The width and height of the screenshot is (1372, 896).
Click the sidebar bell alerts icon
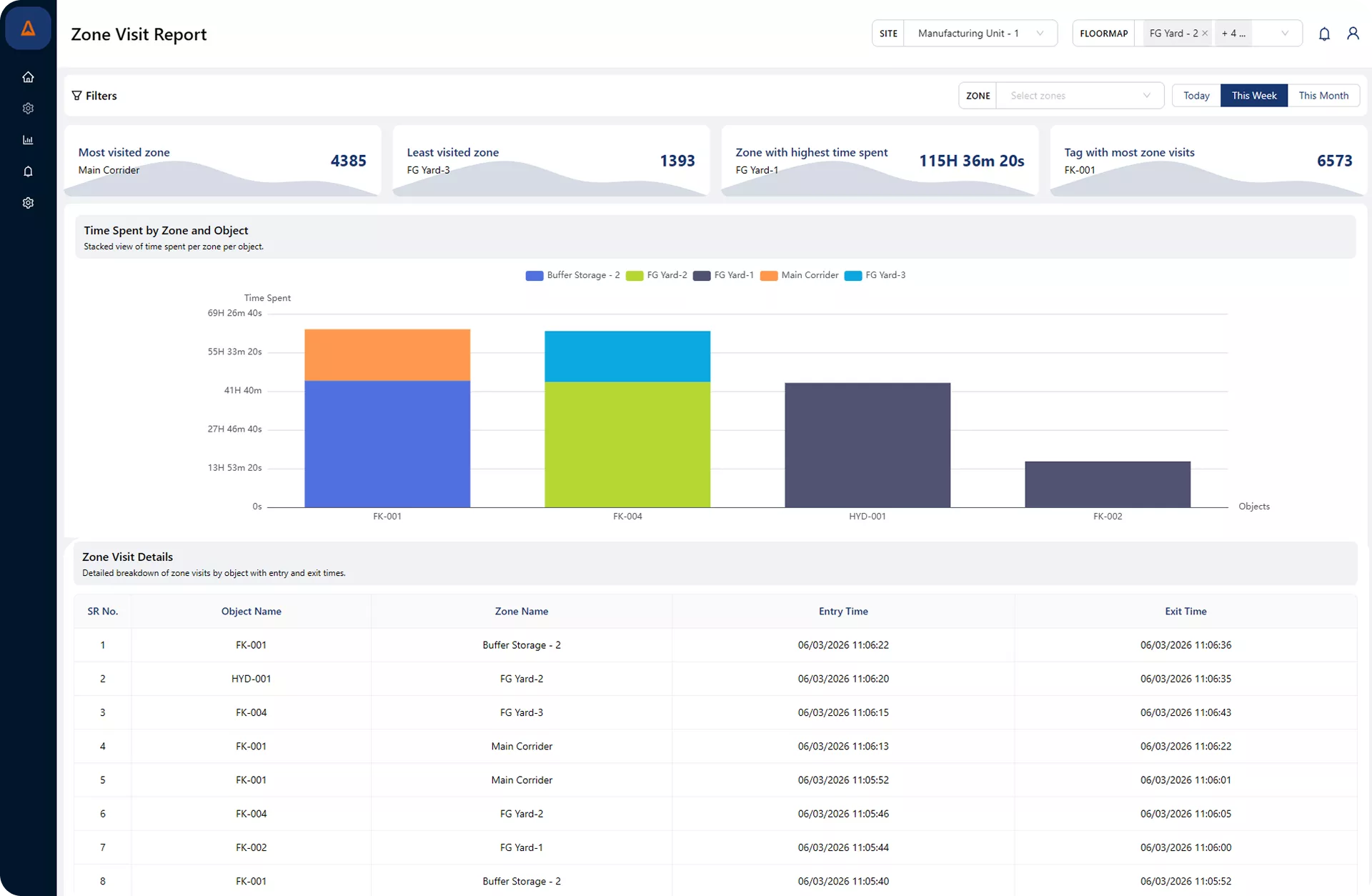coord(28,171)
